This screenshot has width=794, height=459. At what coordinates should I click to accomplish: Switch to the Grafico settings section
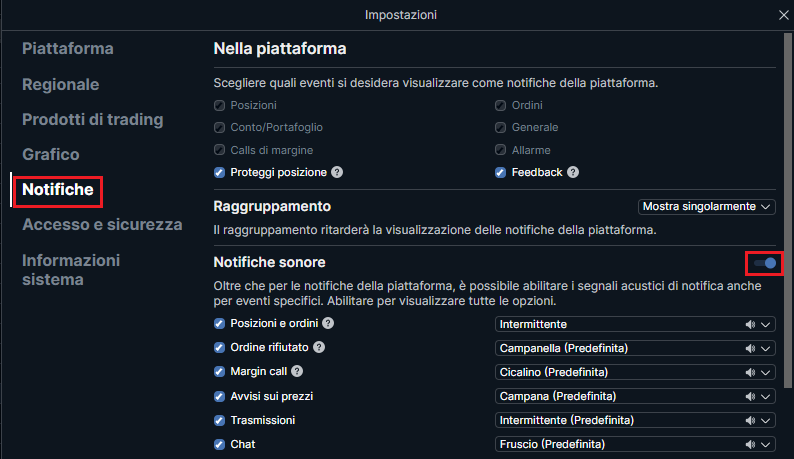[x=51, y=155]
